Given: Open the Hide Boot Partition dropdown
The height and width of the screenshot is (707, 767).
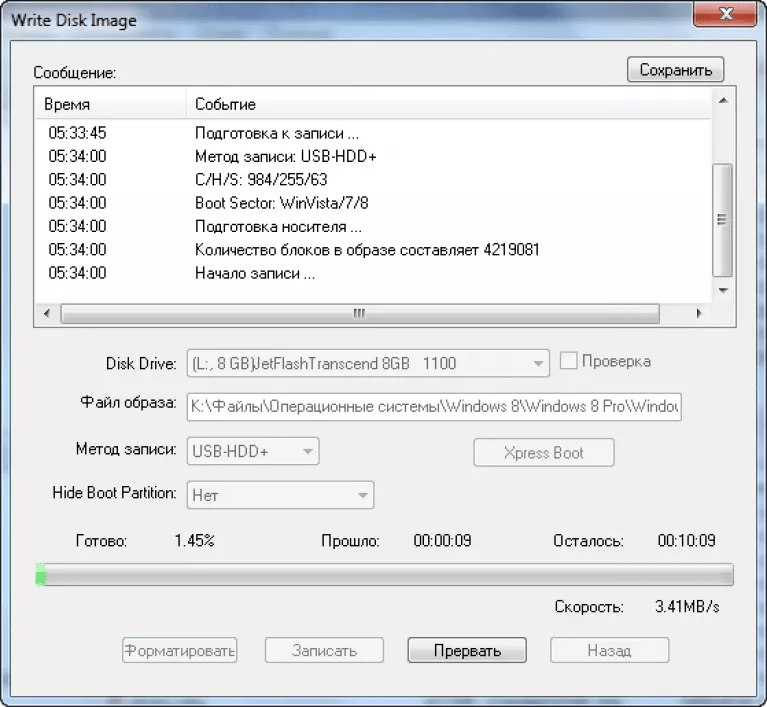Looking at the screenshot, I should pos(280,495).
